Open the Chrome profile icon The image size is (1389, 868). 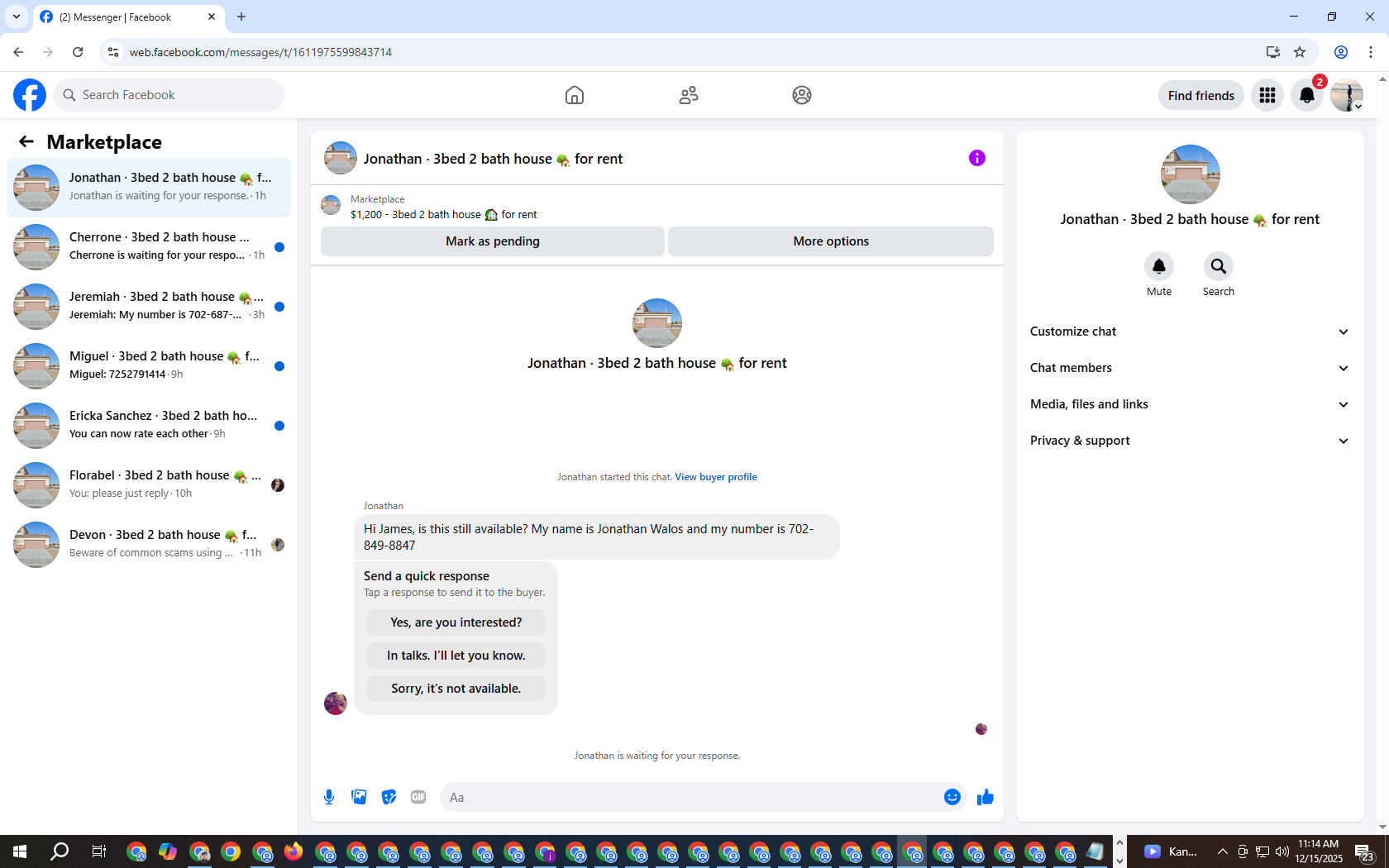coord(1341,52)
